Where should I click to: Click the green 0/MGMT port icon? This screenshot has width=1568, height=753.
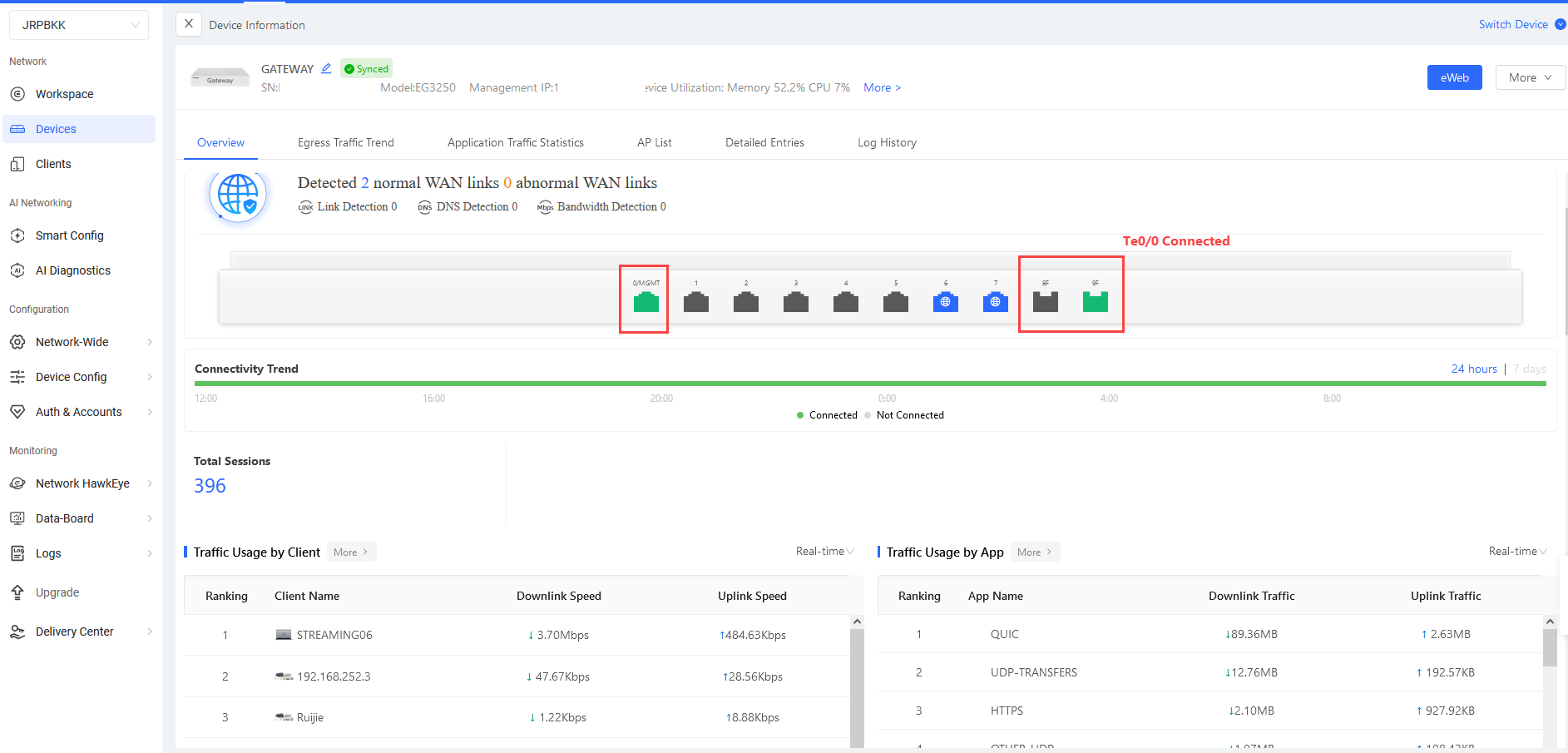click(646, 302)
